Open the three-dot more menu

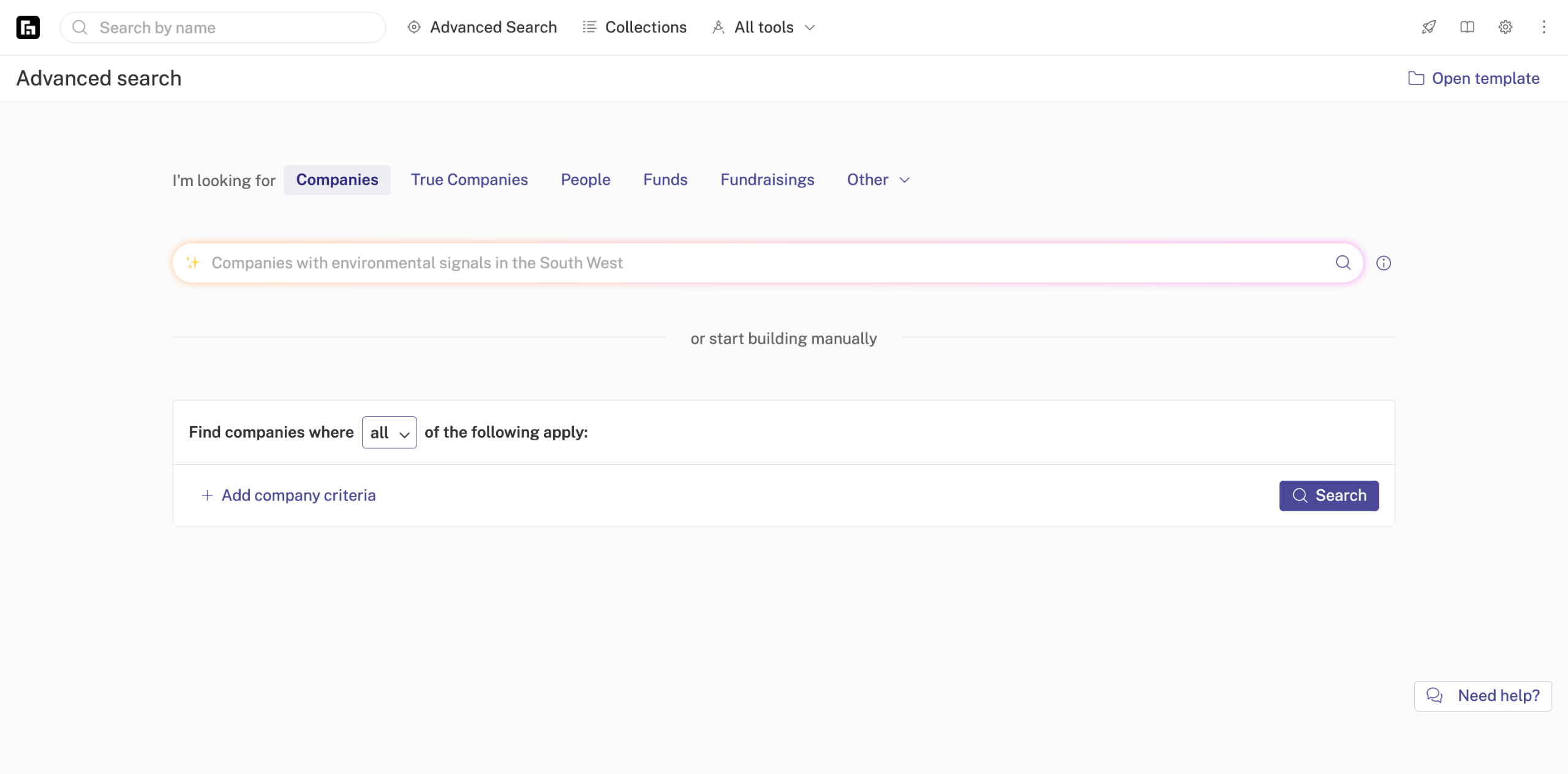1544,27
